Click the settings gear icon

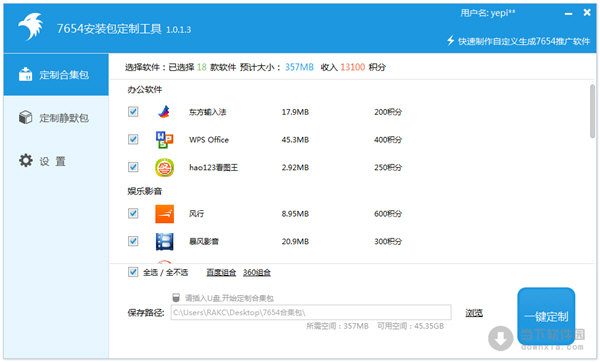[26, 160]
